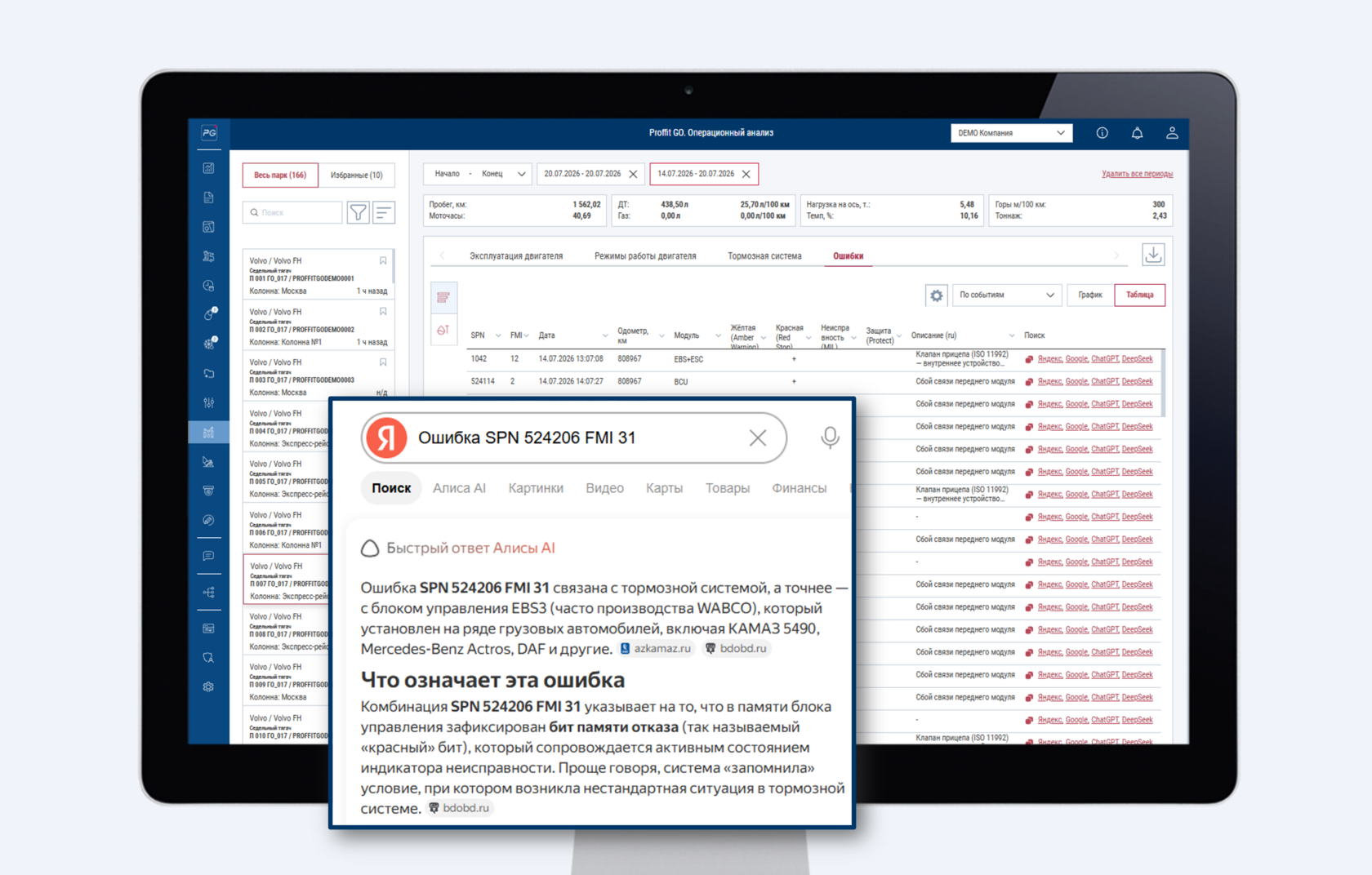Open the table settings gear icon

coord(937,295)
